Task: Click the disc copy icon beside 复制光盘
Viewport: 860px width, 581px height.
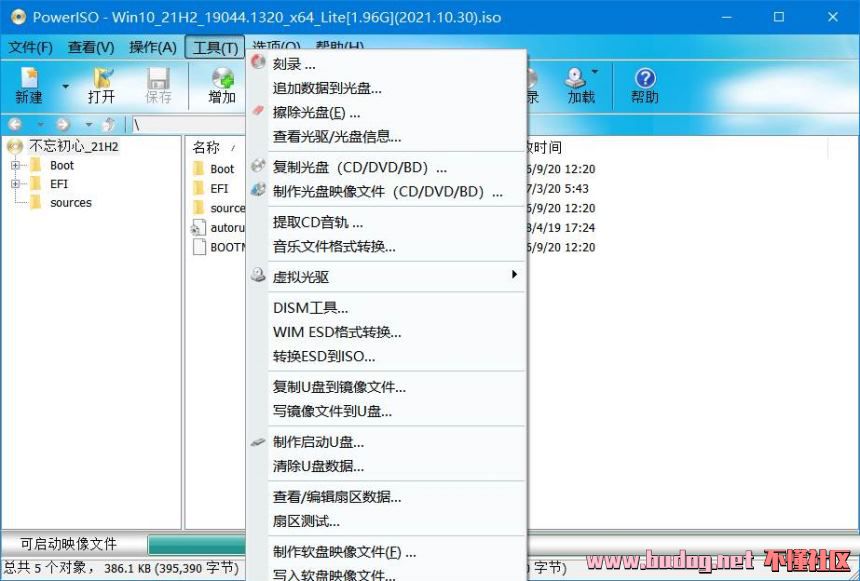Action: pyautogui.click(x=258, y=165)
